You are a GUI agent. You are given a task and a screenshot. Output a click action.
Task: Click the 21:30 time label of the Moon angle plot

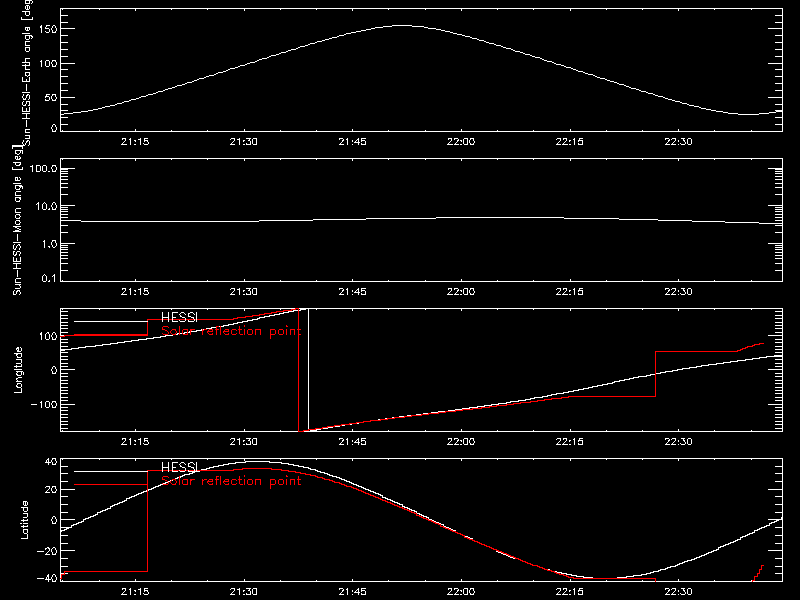(244, 292)
